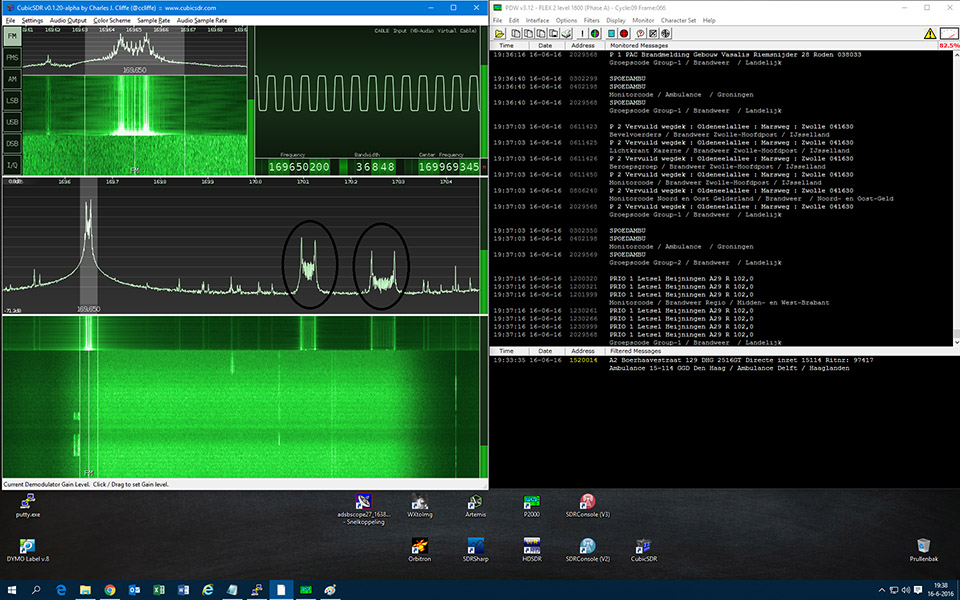Screen dimensions: 960x600
Task: Open the P2000 desktop shortcut
Action: pos(531,506)
